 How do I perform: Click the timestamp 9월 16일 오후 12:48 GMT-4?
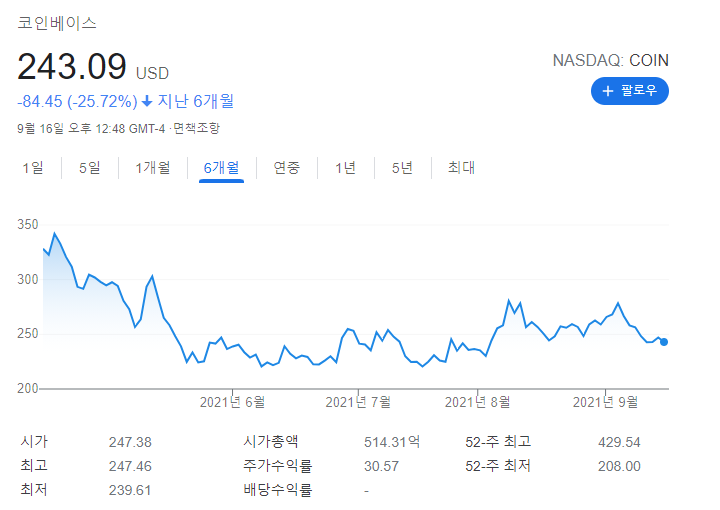(x=91, y=129)
